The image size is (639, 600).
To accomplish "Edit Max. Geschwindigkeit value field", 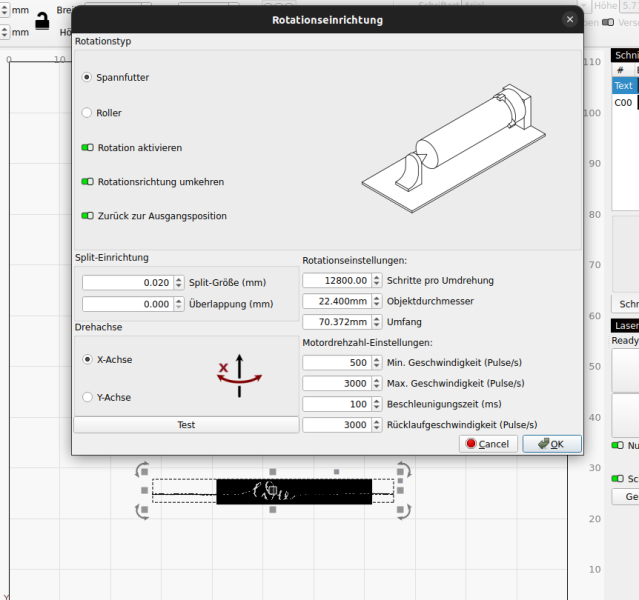I will (x=337, y=384).
